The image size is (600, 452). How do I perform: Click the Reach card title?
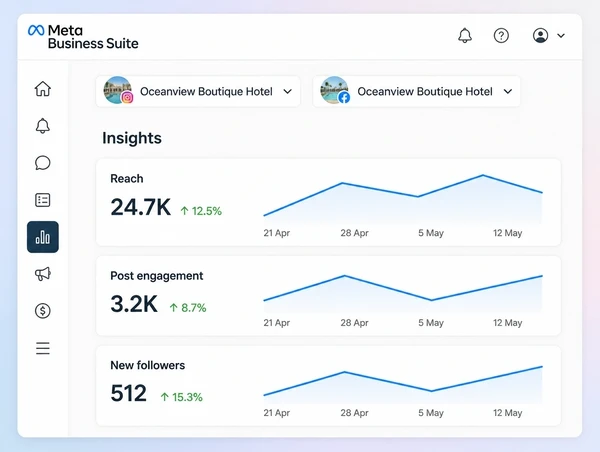tap(127, 178)
